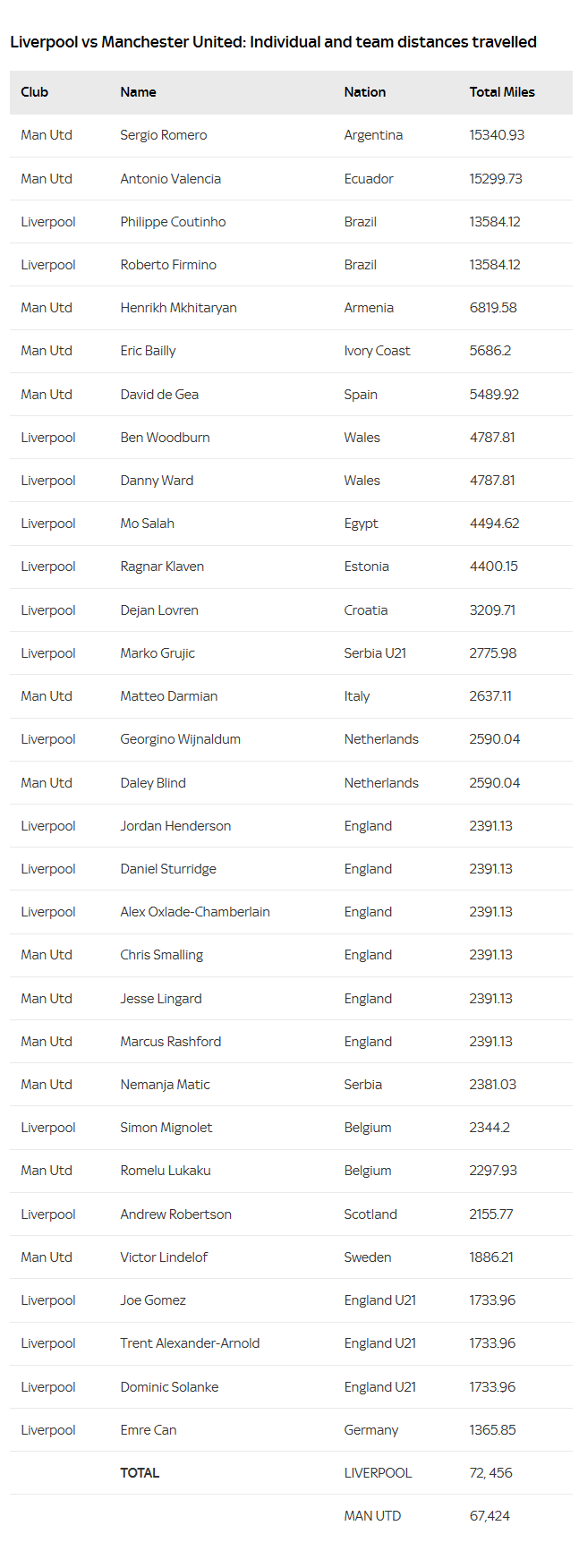
Task: Click the Total Miles column header
Action: [502, 92]
